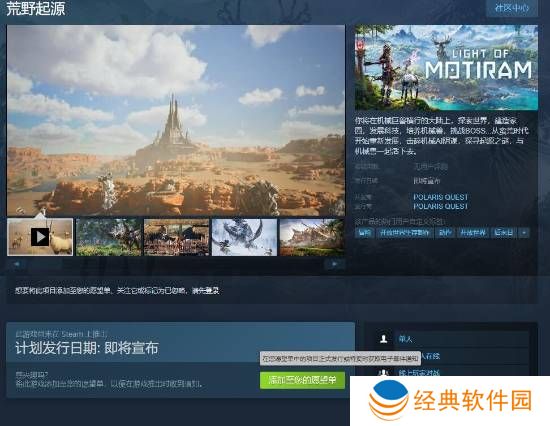550x426 pixels.
Task: Click the left arrow of the thumbnail strip
Action: [x=17, y=264]
